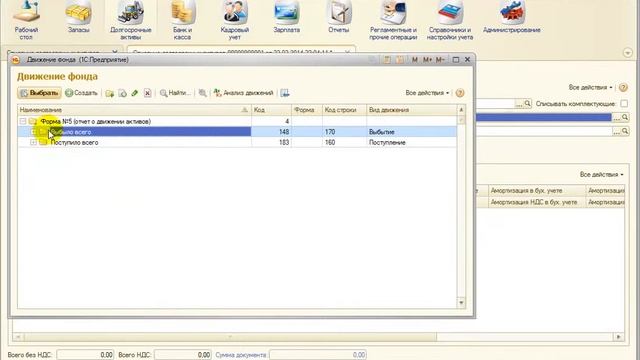Sort by the Наименование column header

coord(134,110)
